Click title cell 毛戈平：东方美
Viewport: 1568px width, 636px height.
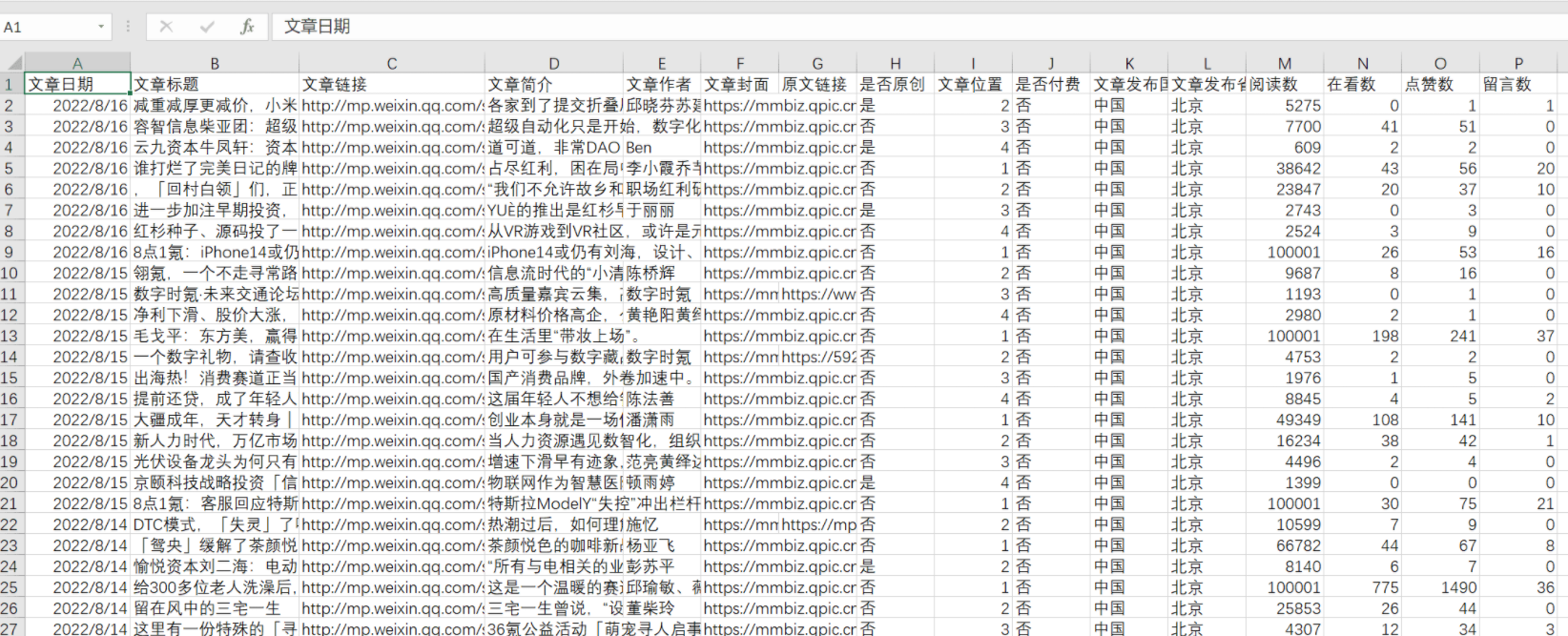click(215, 336)
